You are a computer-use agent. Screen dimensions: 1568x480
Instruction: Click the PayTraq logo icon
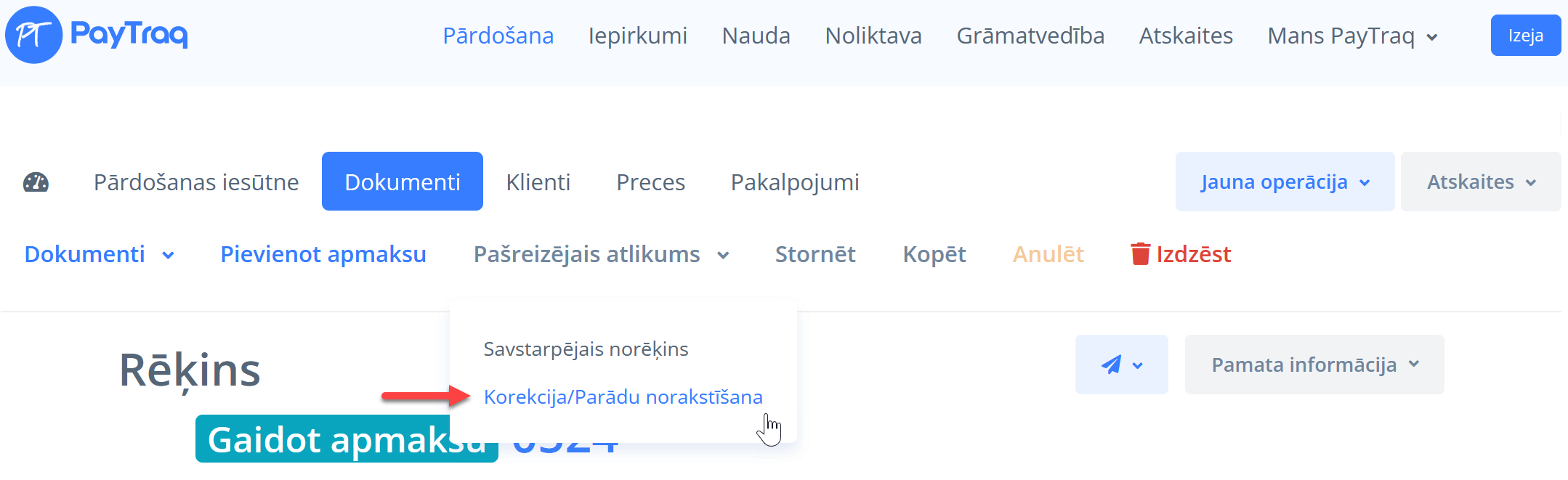[34, 35]
